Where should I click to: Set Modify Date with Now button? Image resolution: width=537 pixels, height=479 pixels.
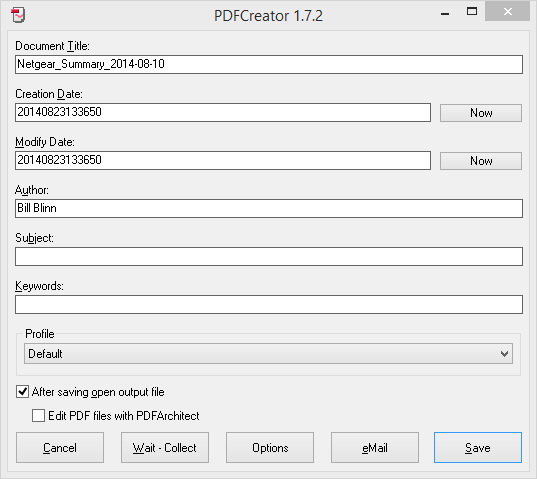click(481, 161)
